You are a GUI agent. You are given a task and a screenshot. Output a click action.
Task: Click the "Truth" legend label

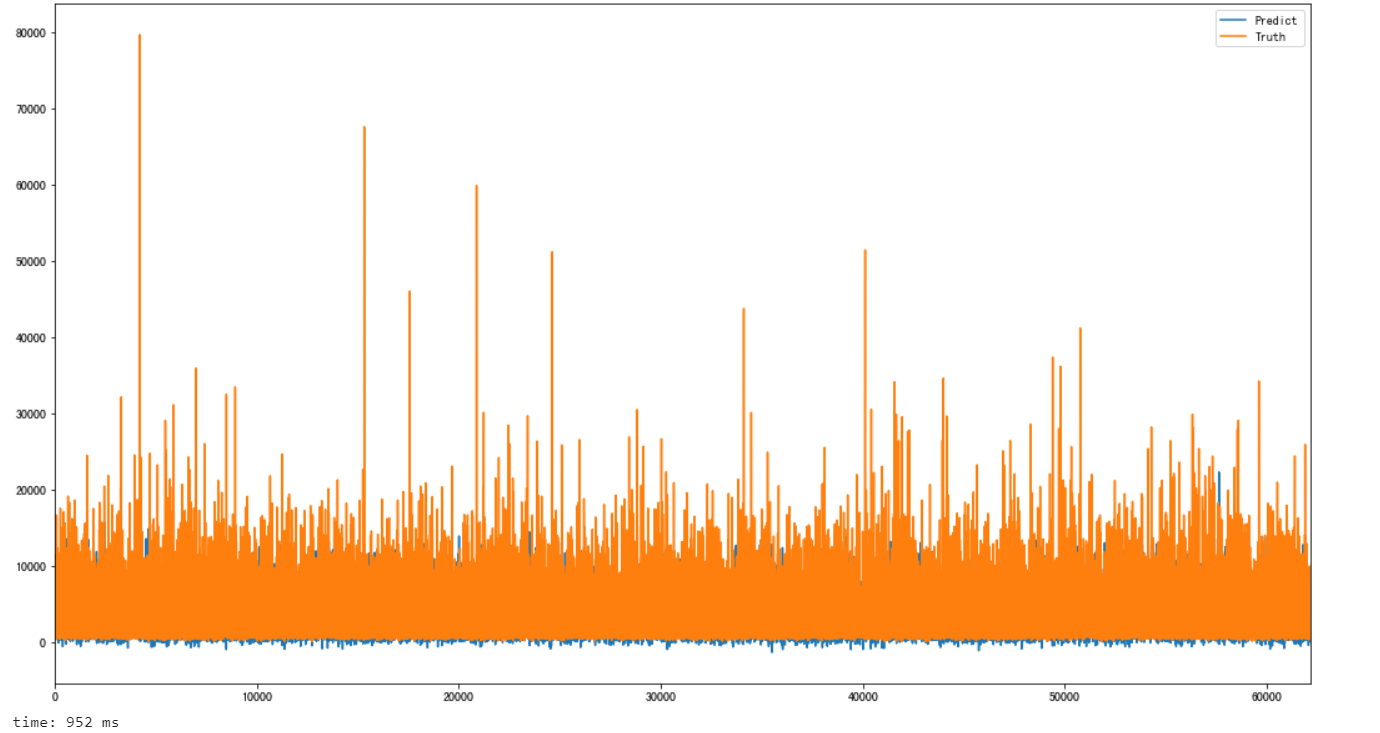pos(1270,37)
